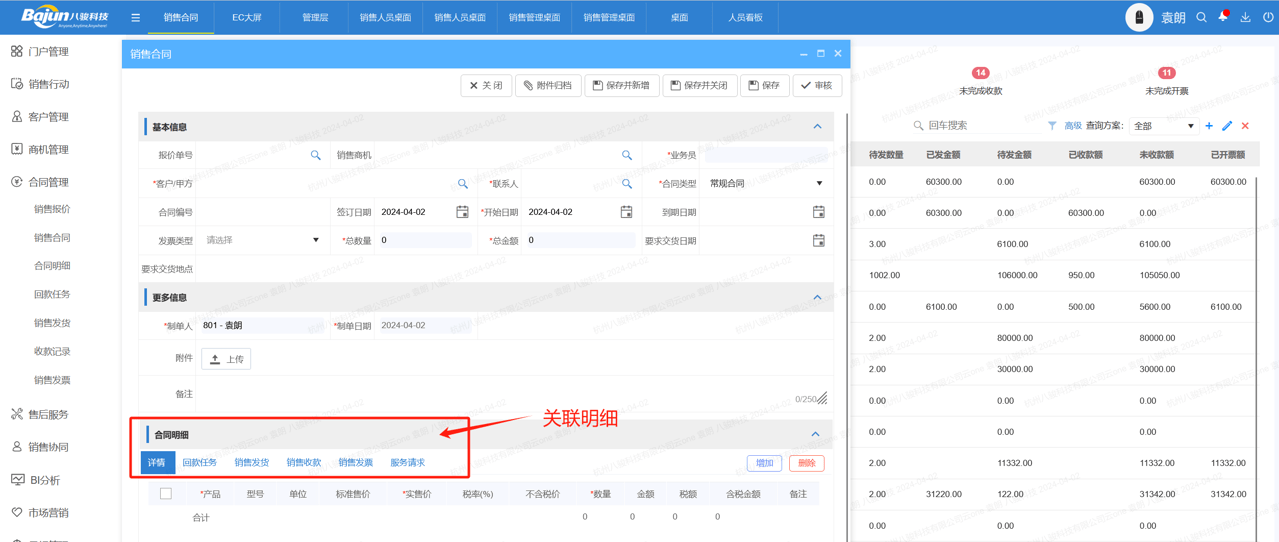Click the filter funnel icon near 高级

coord(1052,126)
